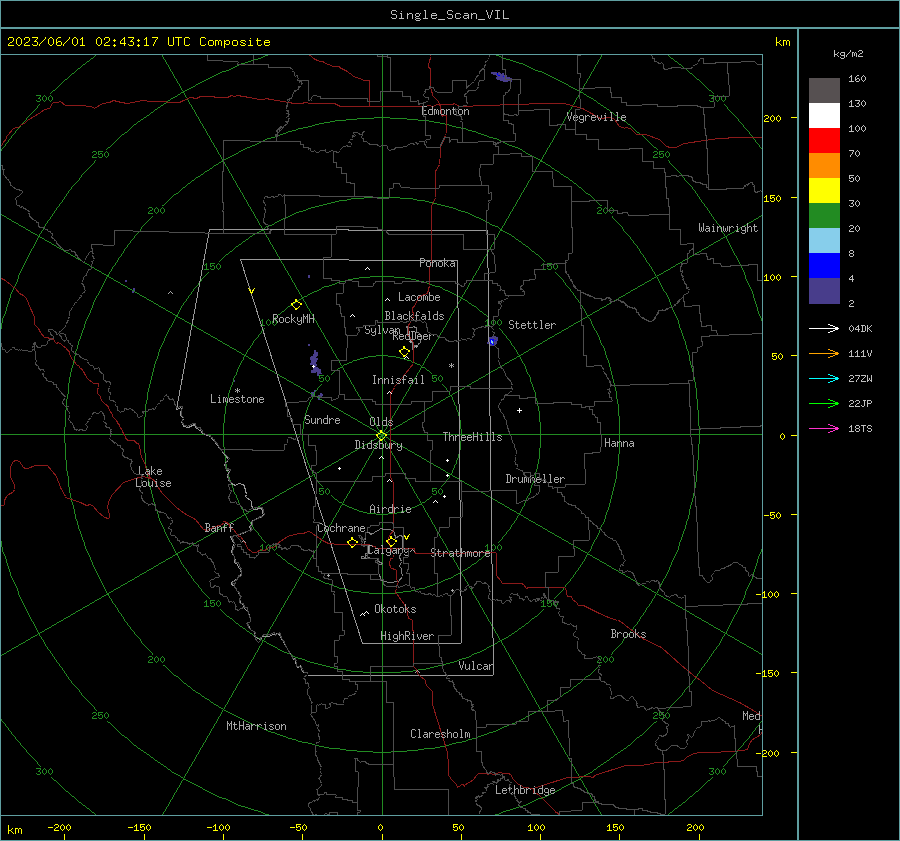This screenshot has width=900, height=841.
Task: Click the white 04DK arrow icon
Action: (x=824, y=328)
